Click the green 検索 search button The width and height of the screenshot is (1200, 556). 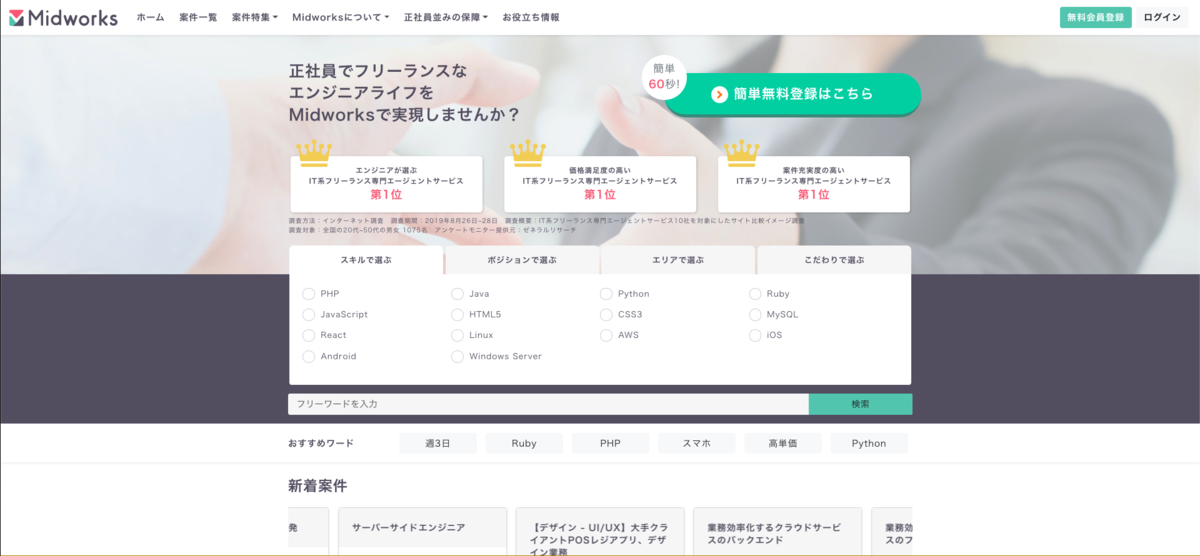click(x=860, y=404)
